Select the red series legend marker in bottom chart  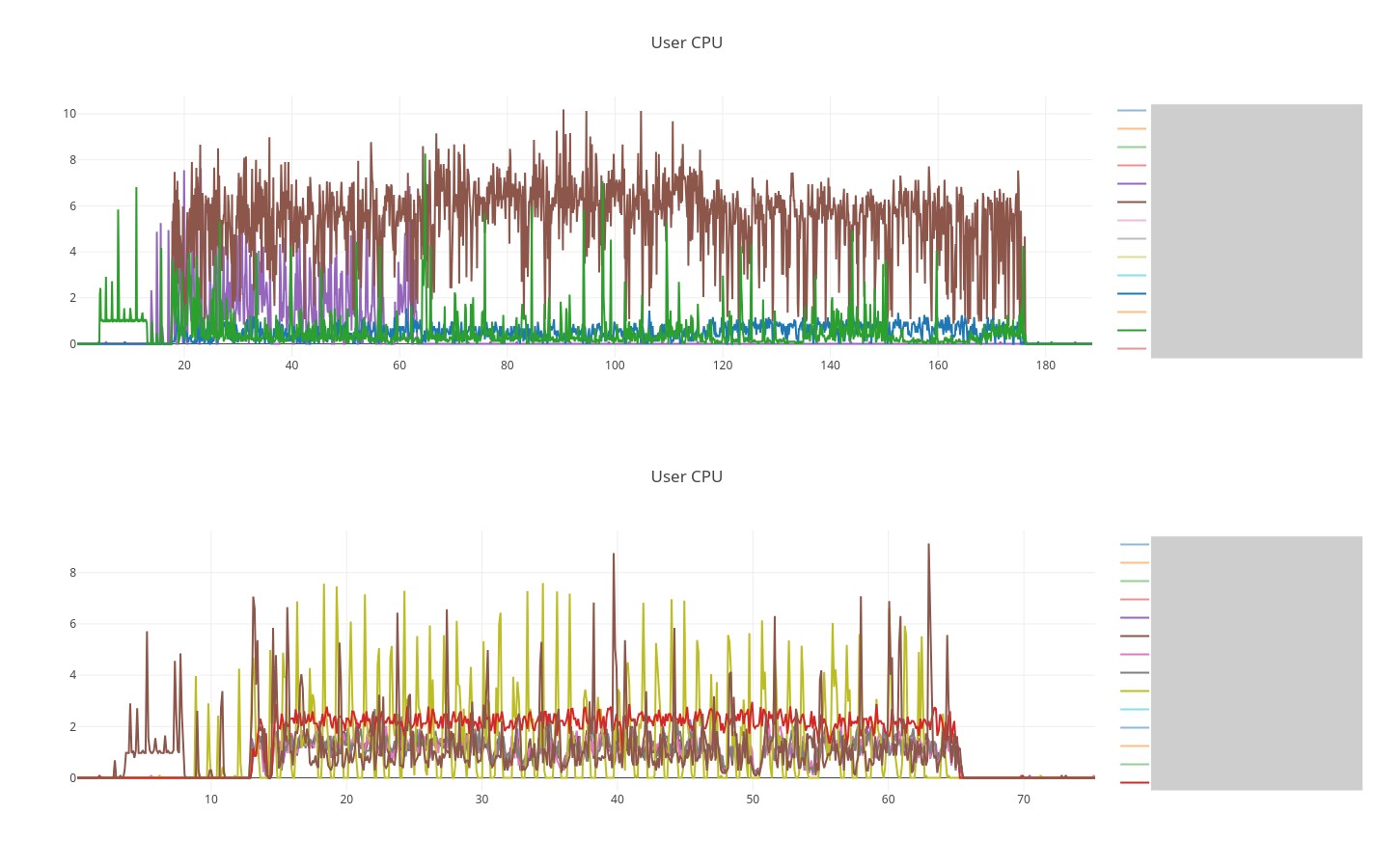tap(1134, 781)
